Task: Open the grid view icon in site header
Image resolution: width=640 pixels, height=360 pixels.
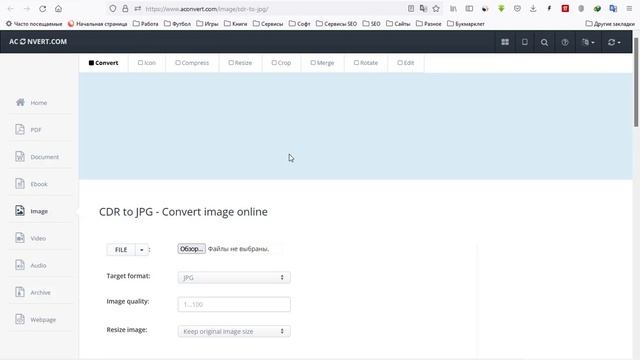Action: tap(505, 42)
